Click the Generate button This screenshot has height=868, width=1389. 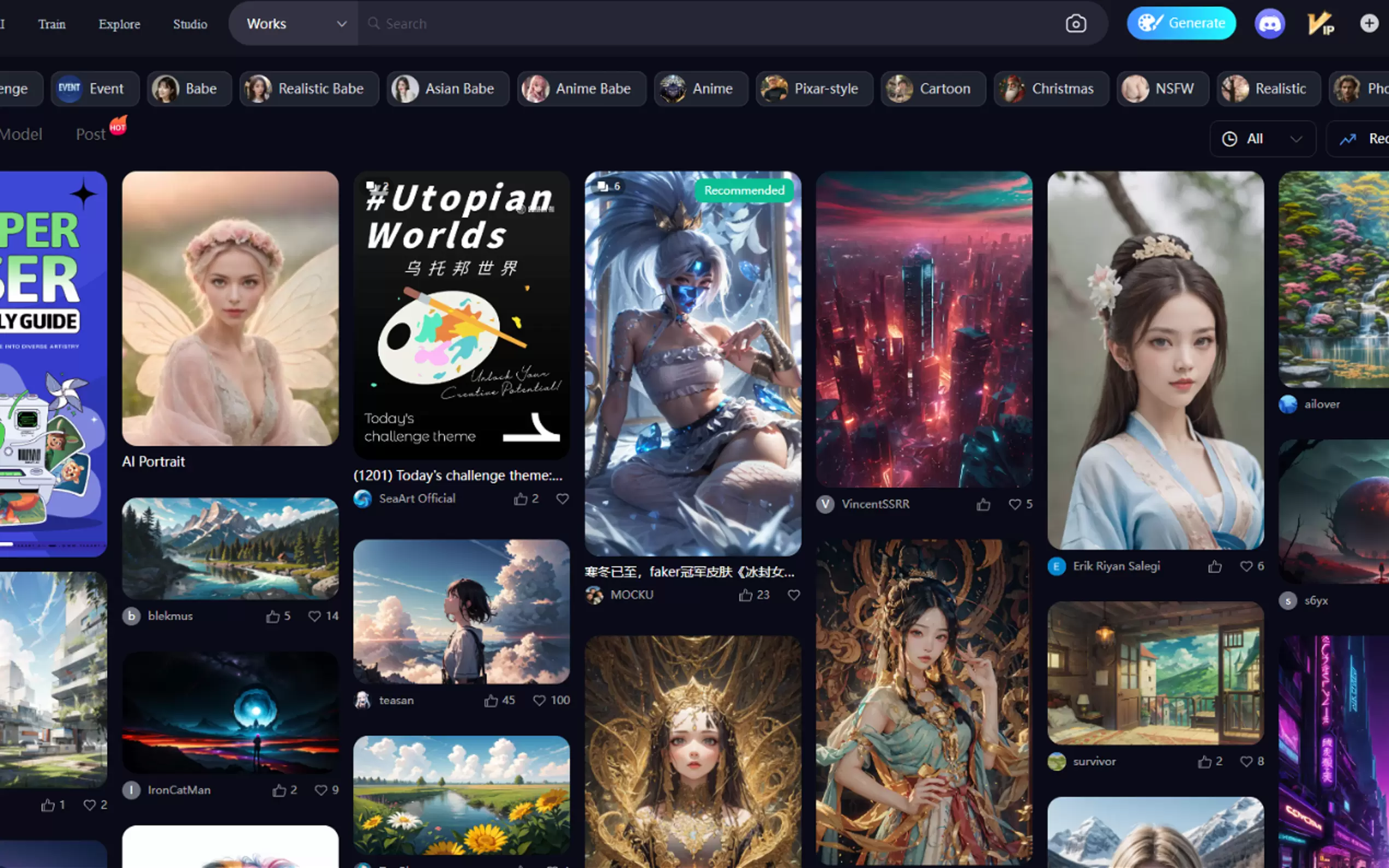tap(1181, 24)
